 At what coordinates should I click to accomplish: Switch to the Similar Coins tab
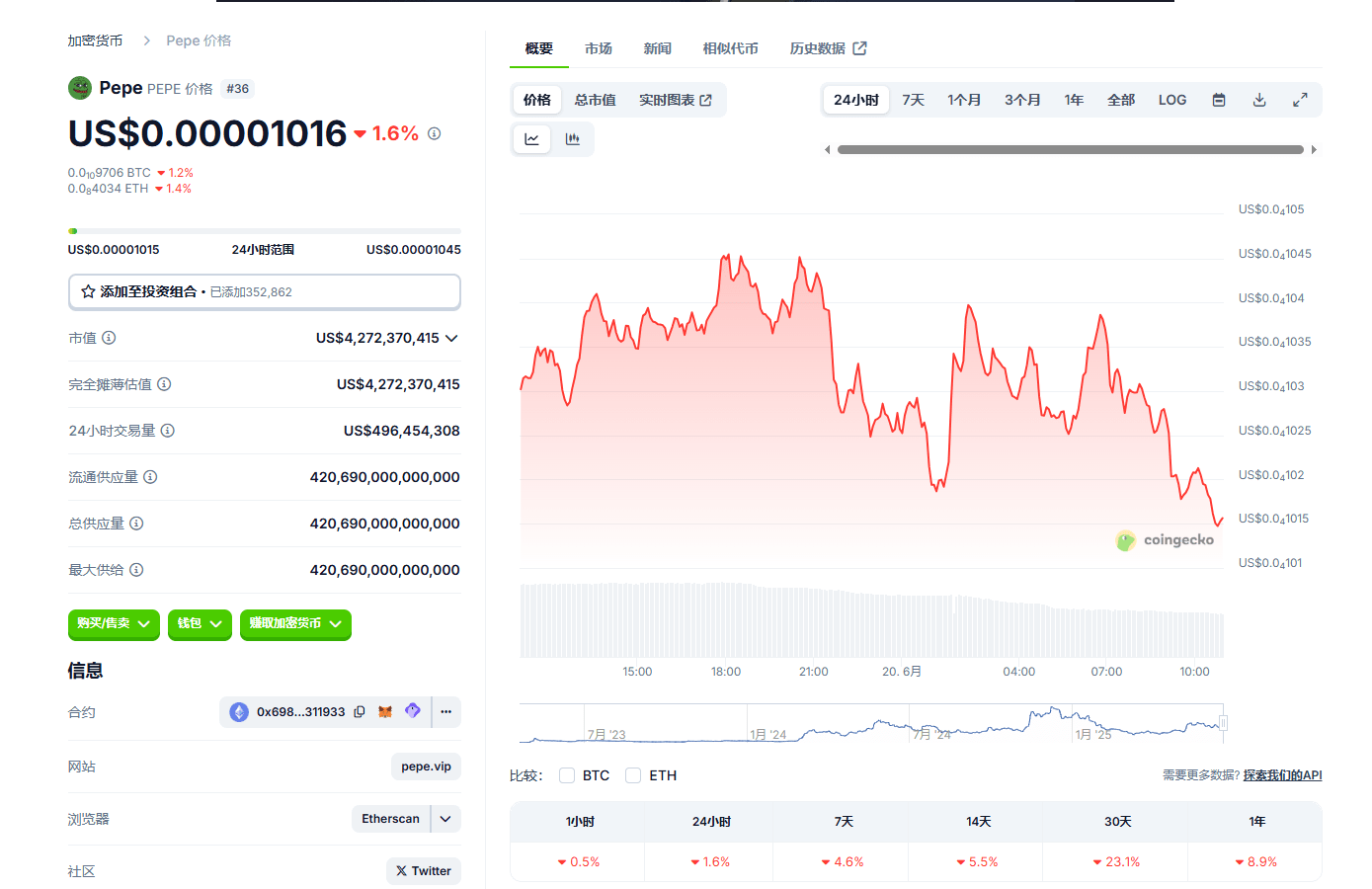(x=731, y=48)
